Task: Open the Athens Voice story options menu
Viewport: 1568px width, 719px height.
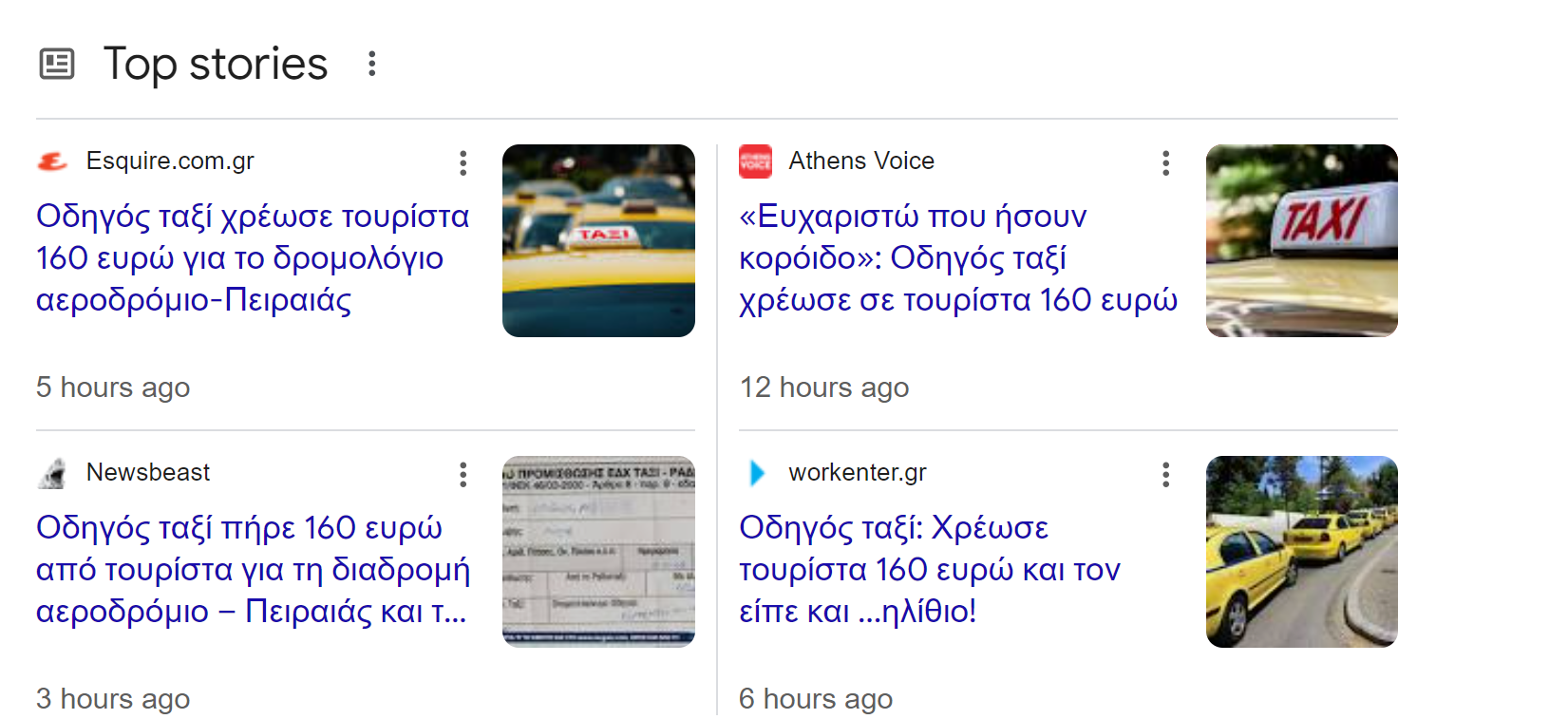Action: coord(1165,163)
